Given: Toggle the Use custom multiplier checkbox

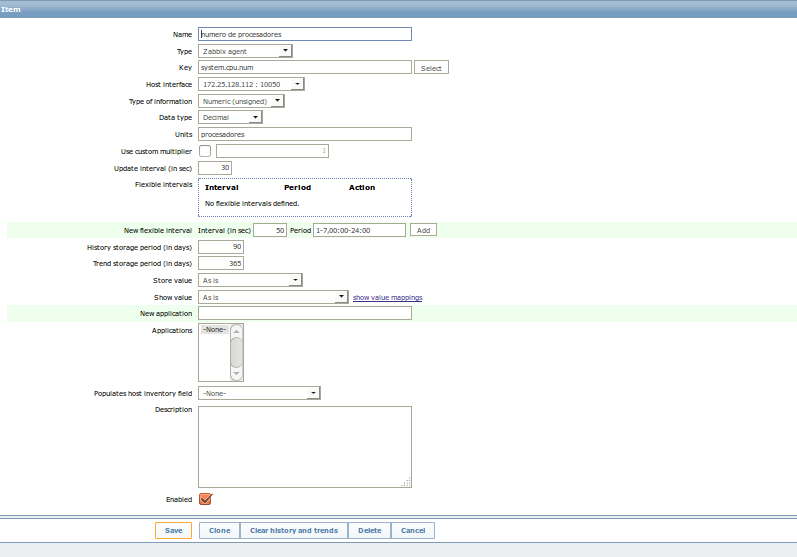Looking at the screenshot, I should click(x=205, y=151).
